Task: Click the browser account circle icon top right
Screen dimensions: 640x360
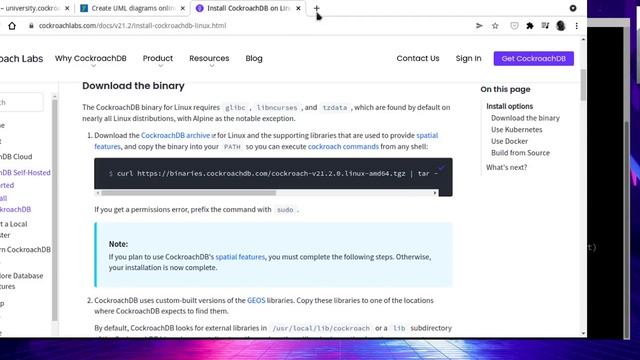Action: [573, 8]
